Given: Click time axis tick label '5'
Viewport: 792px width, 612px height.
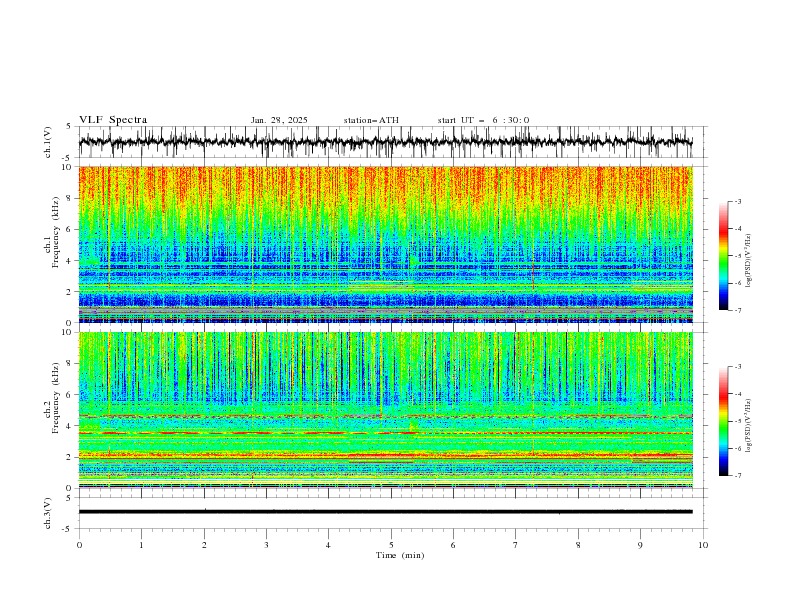Looking at the screenshot, I should 391,545.
